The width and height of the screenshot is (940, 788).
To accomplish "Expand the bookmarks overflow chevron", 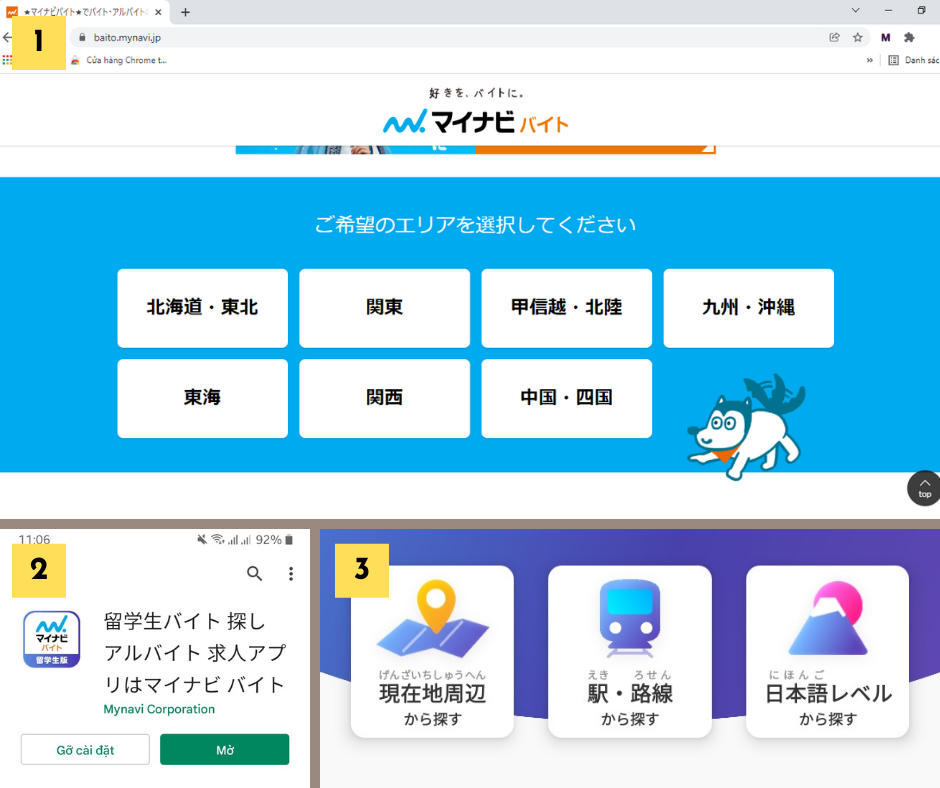I will pos(868,60).
